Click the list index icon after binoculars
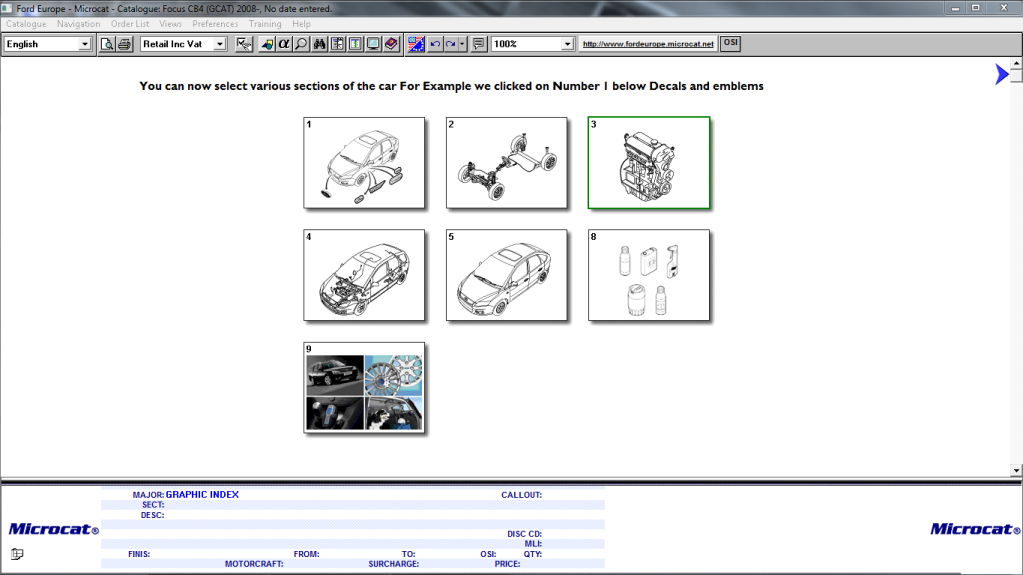 337,44
